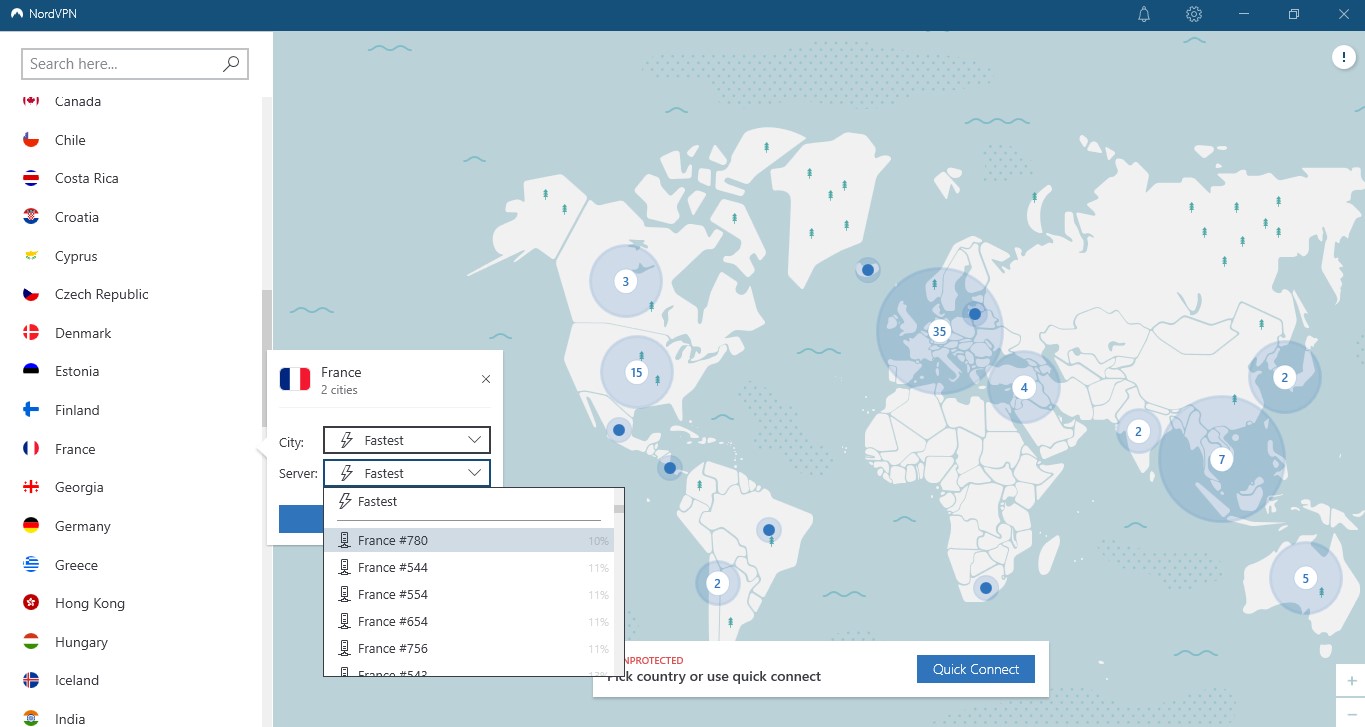Screen dimensions: 1365x727
Task: Click the search magnifier icon
Action: (231, 64)
